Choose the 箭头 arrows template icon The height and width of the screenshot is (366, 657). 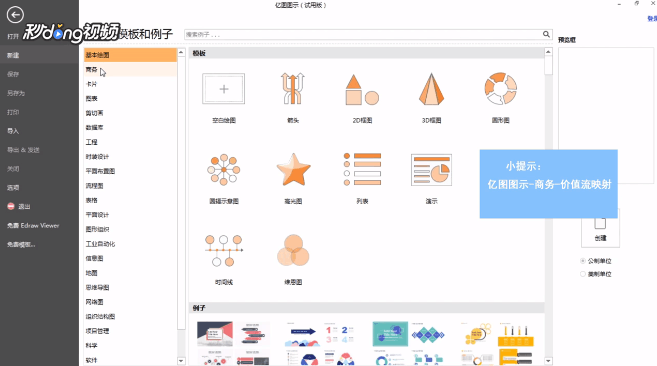click(293, 88)
